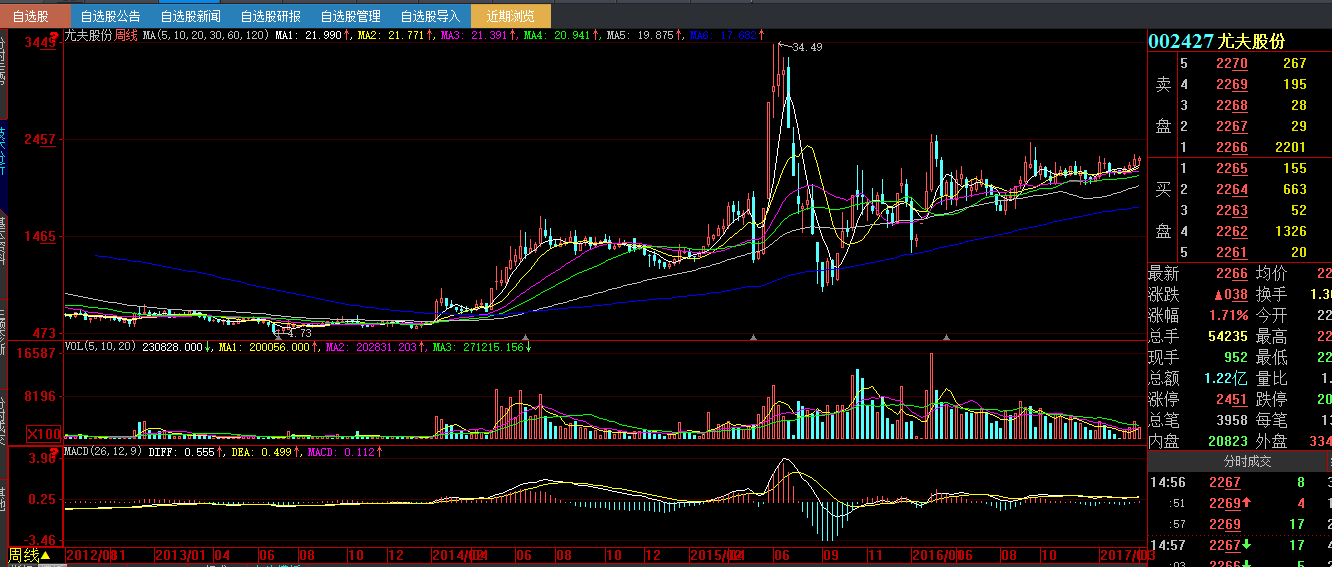Viewport: 1332px width, 567px height.
Task: Select buy level 3 price 2263
Action: tap(1231, 210)
